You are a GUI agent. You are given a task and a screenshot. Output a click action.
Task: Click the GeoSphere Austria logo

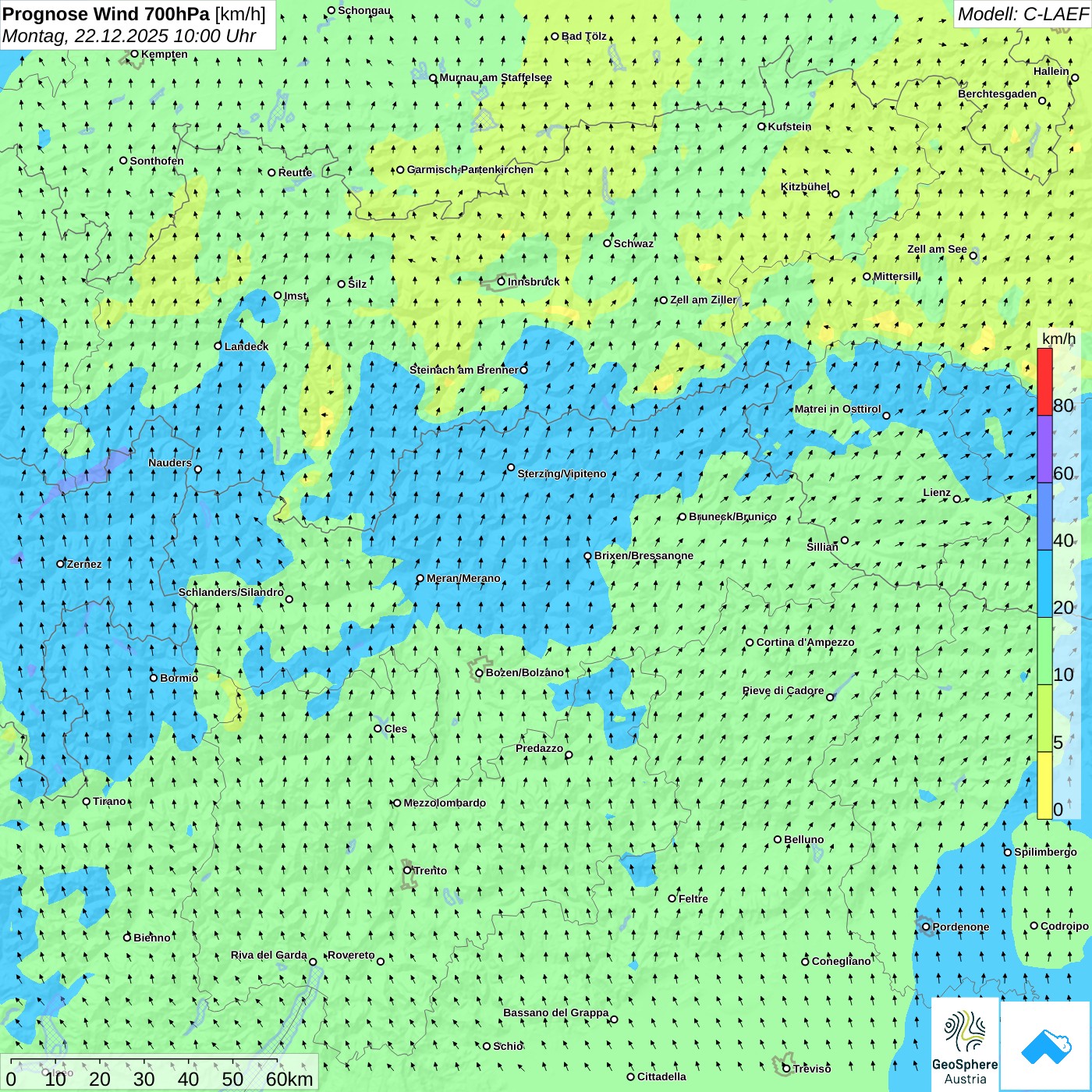(965, 1044)
